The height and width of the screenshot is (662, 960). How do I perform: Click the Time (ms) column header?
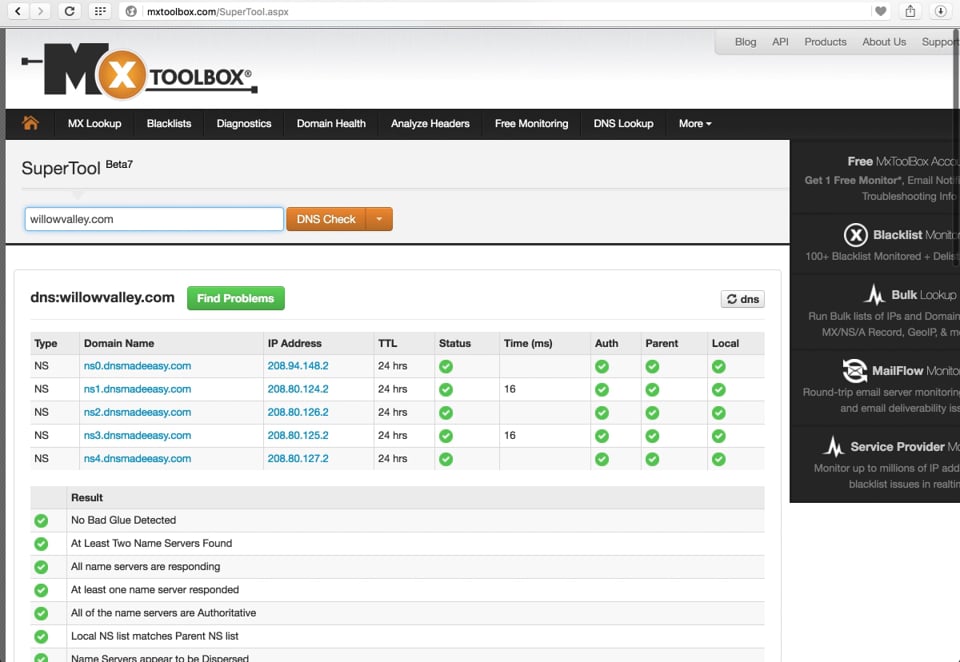tap(528, 344)
